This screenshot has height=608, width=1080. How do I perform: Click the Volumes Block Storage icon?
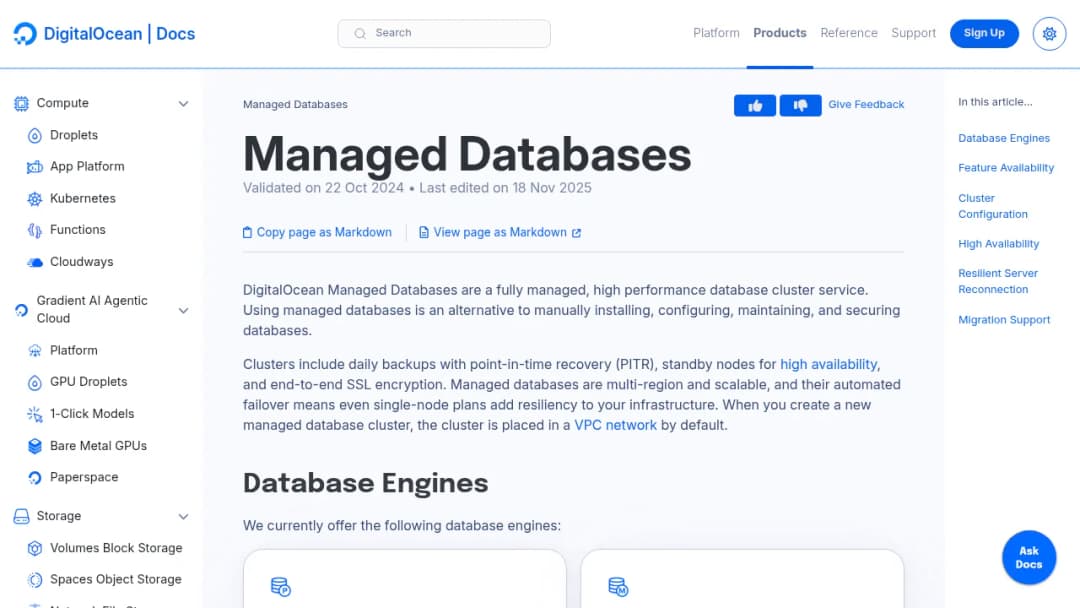[x=34, y=549]
